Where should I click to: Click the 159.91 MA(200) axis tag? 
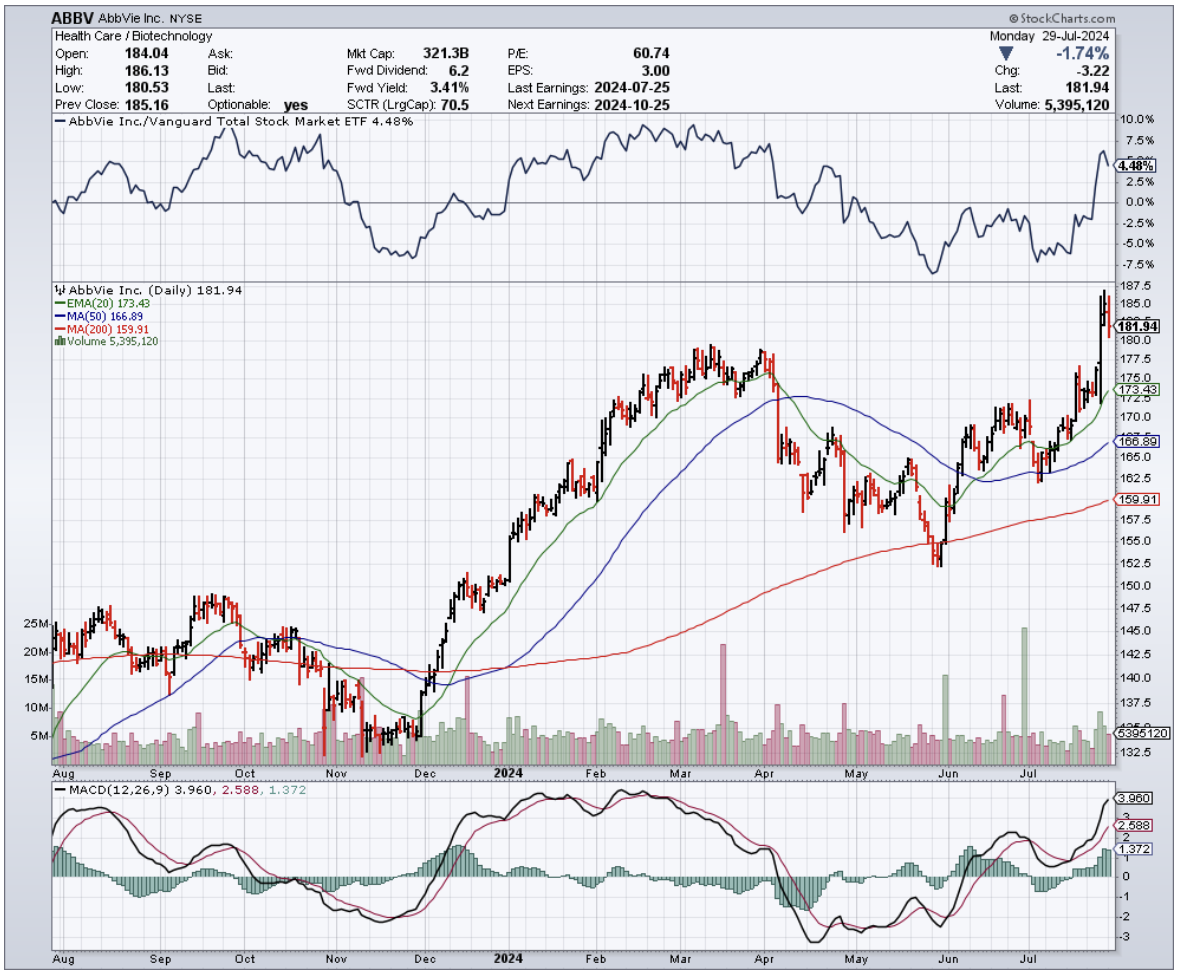(1139, 500)
